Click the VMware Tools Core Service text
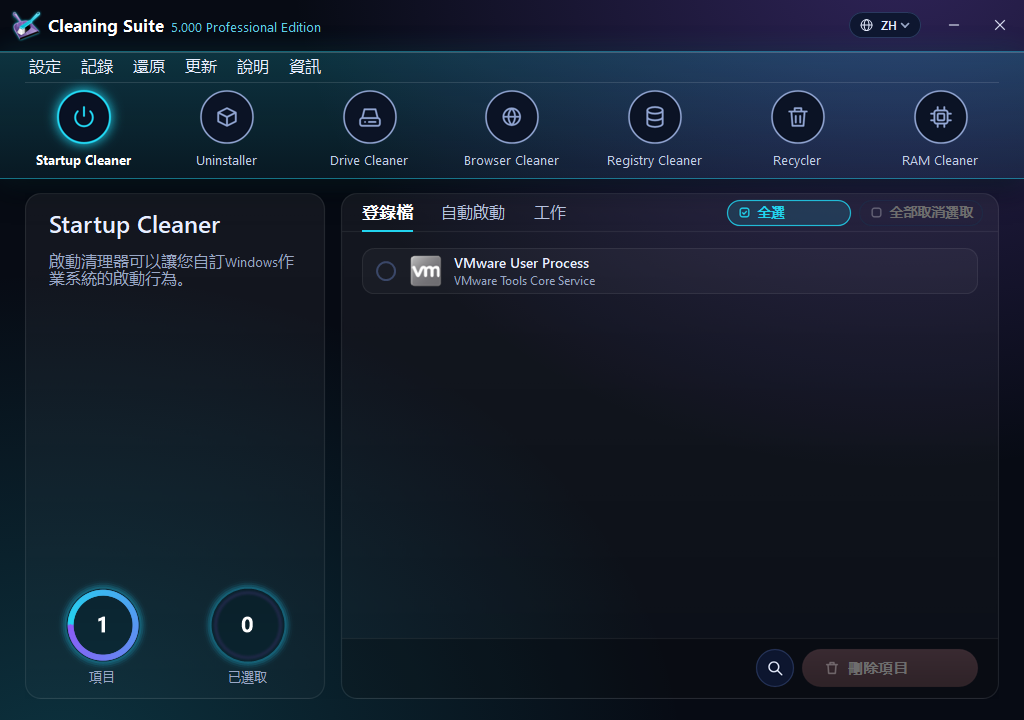 point(524,281)
